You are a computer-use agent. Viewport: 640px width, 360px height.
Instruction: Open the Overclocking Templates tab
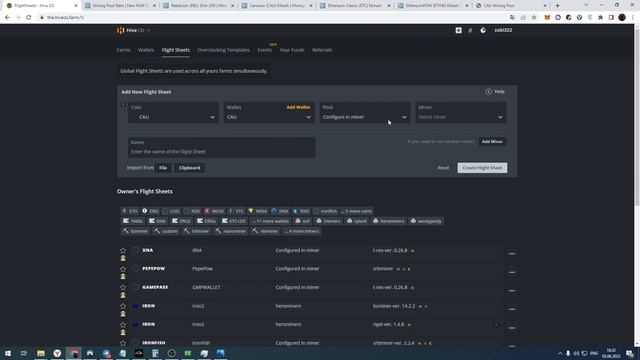(x=223, y=50)
